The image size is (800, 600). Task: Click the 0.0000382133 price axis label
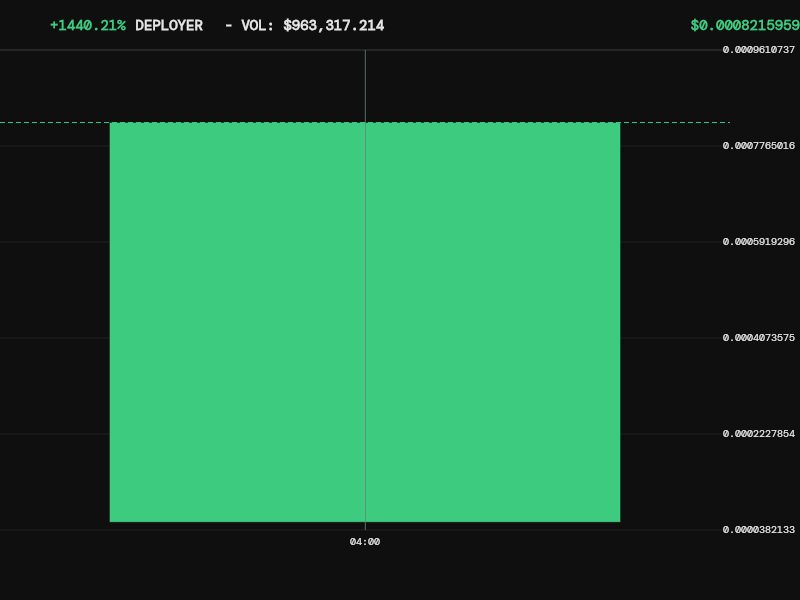pyautogui.click(x=759, y=530)
